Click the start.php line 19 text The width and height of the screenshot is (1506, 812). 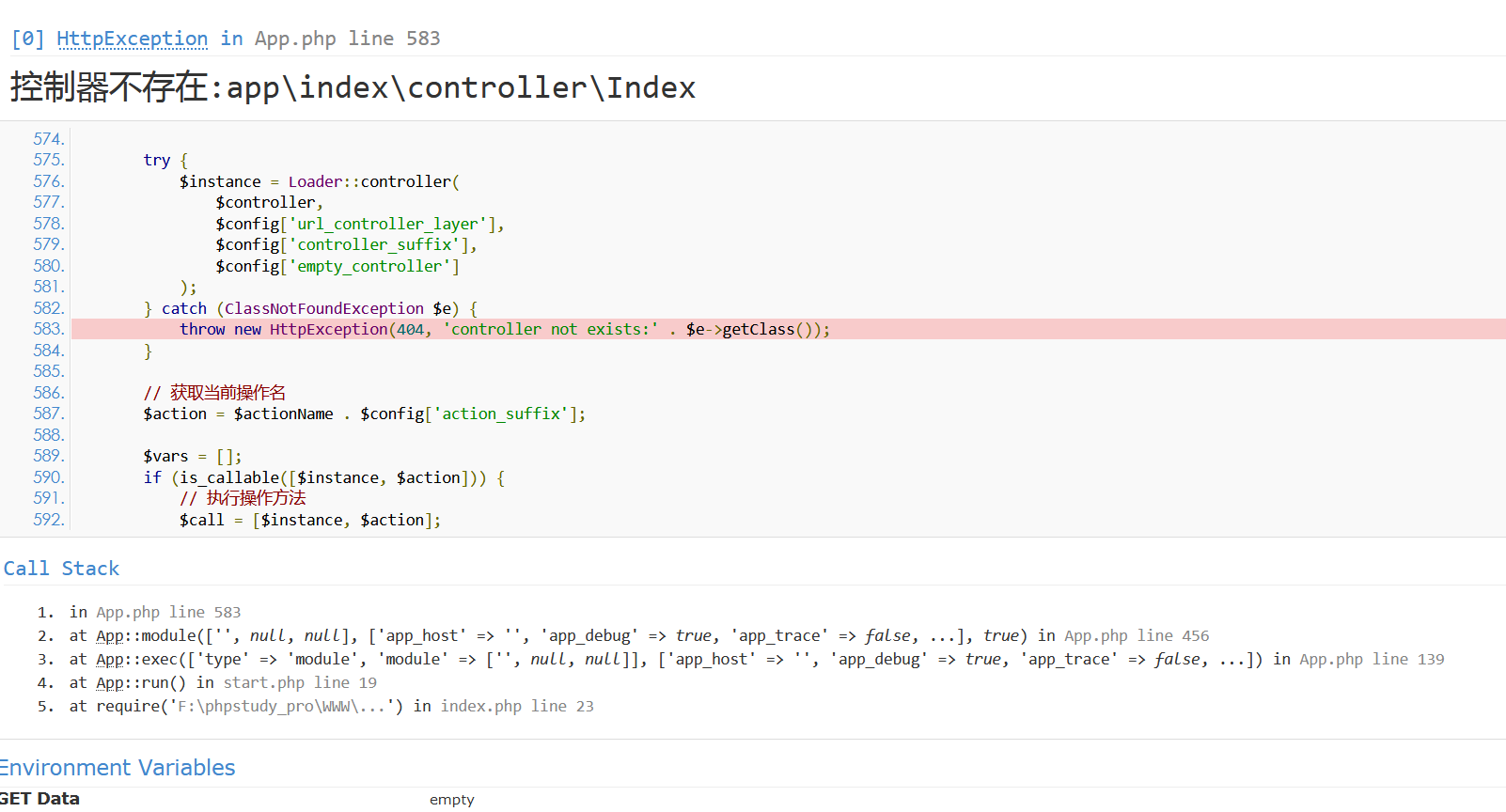299,683
